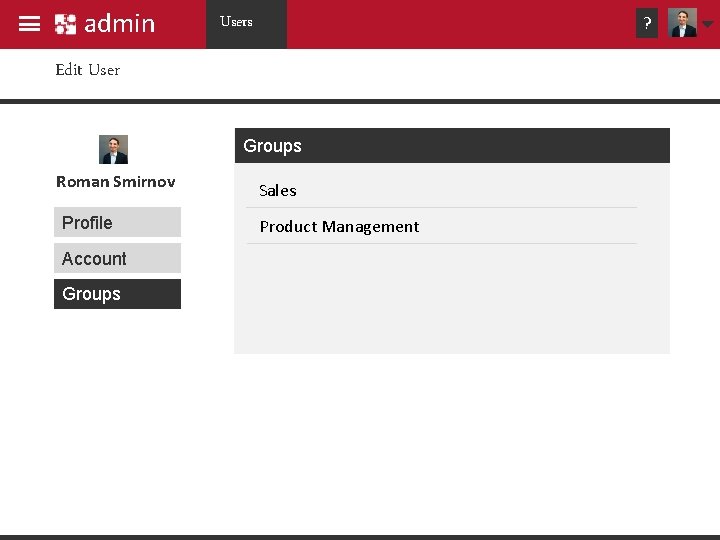Open the help question mark button

pyautogui.click(x=647, y=23)
